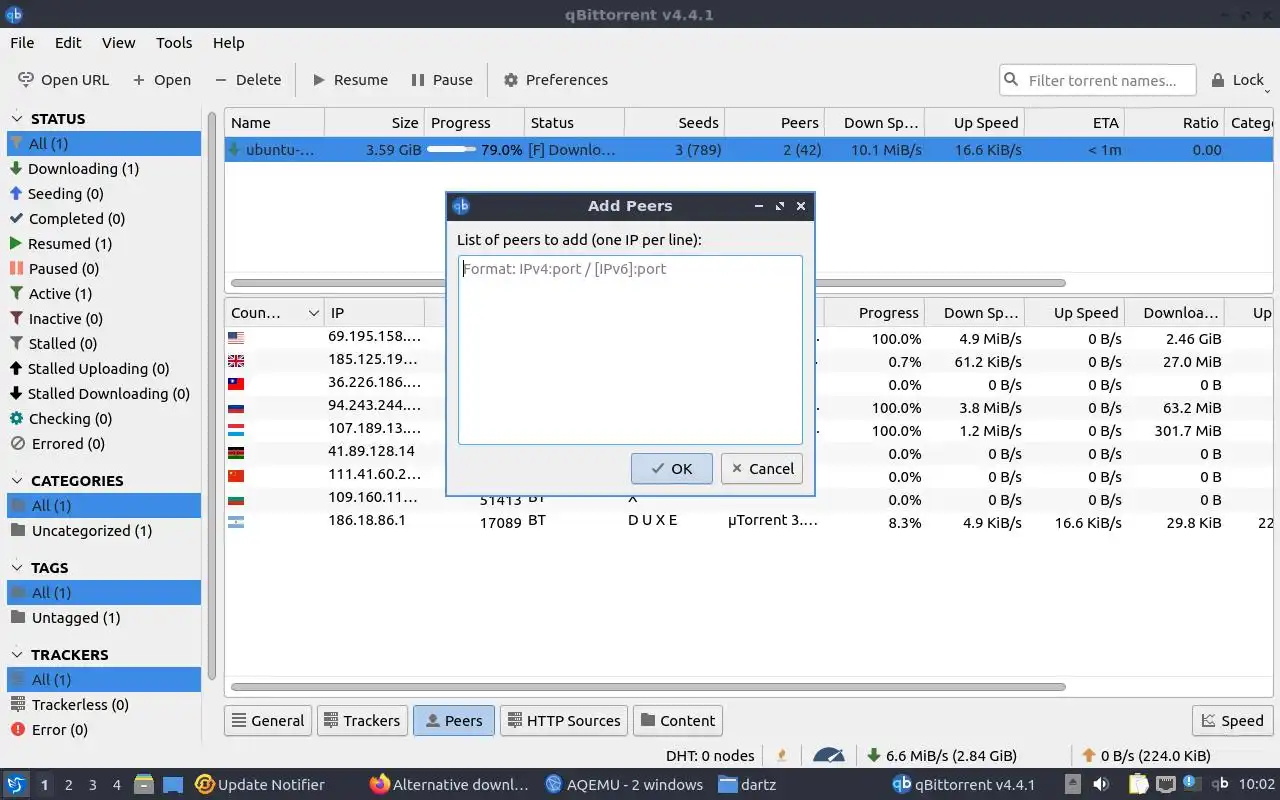This screenshot has width=1280, height=800.
Task: Open the Edit menu
Action: [68, 43]
